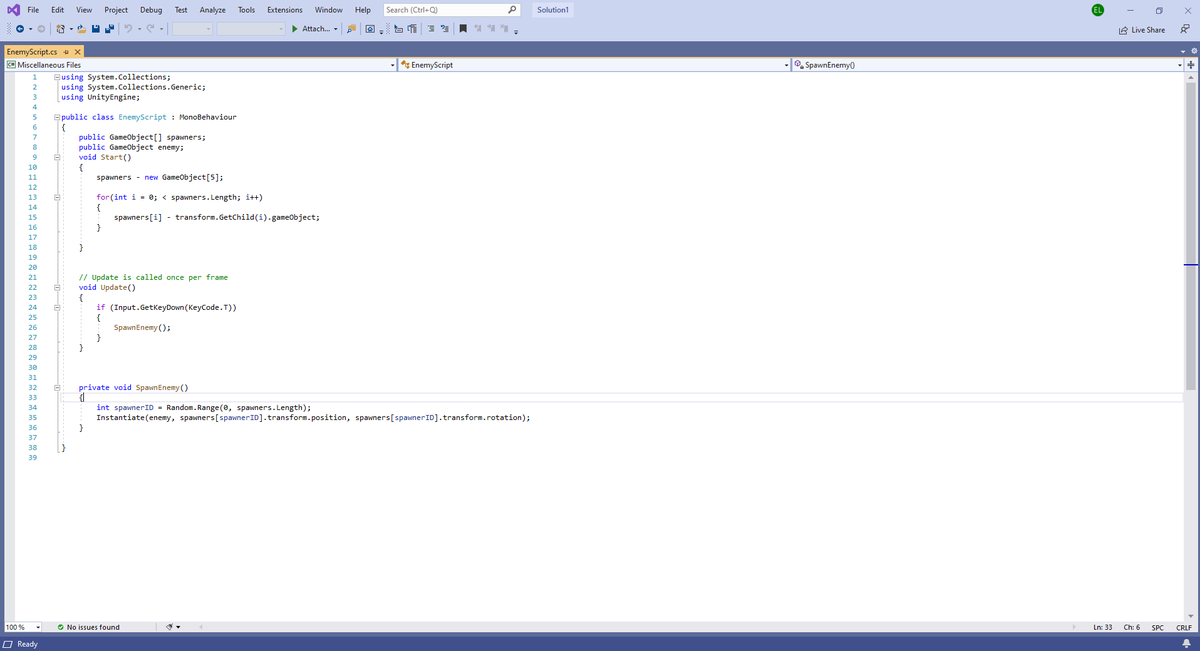
Task: Click the camera snapshot toolbar icon
Action: point(369,29)
